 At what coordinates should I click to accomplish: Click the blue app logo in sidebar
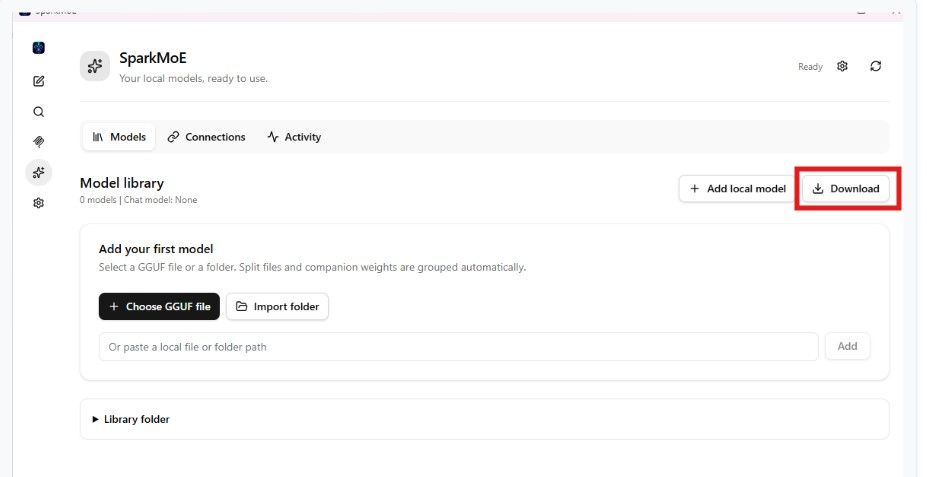(38, 48)
